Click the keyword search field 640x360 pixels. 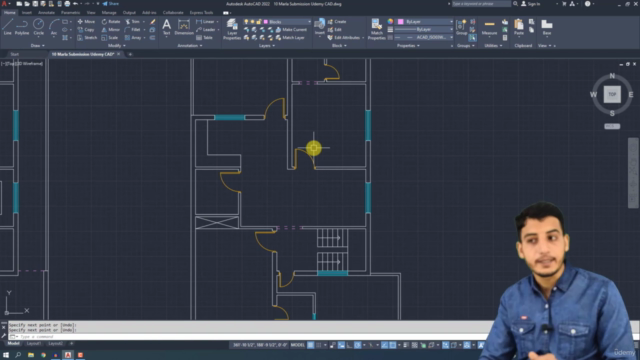click(481, 4)
